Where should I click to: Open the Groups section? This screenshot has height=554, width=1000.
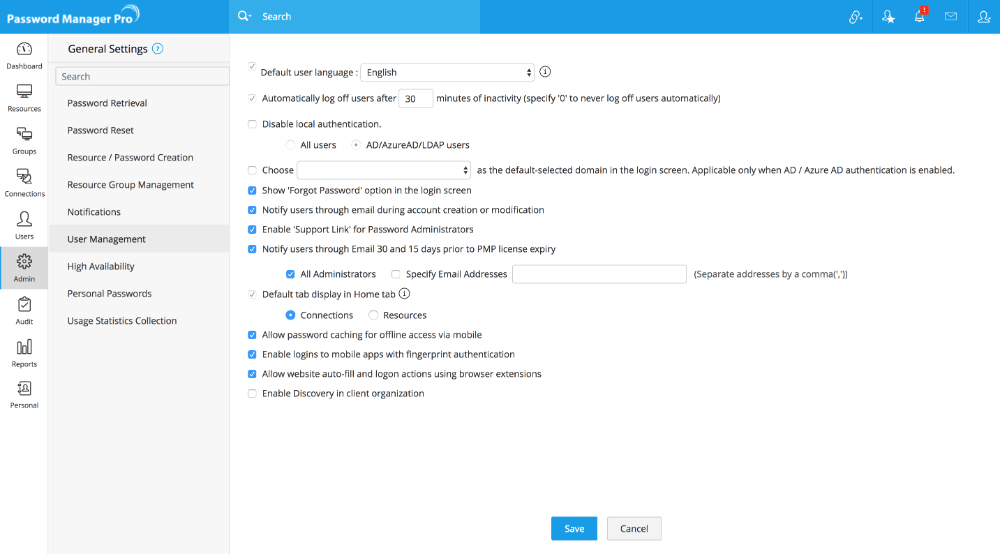24,141
